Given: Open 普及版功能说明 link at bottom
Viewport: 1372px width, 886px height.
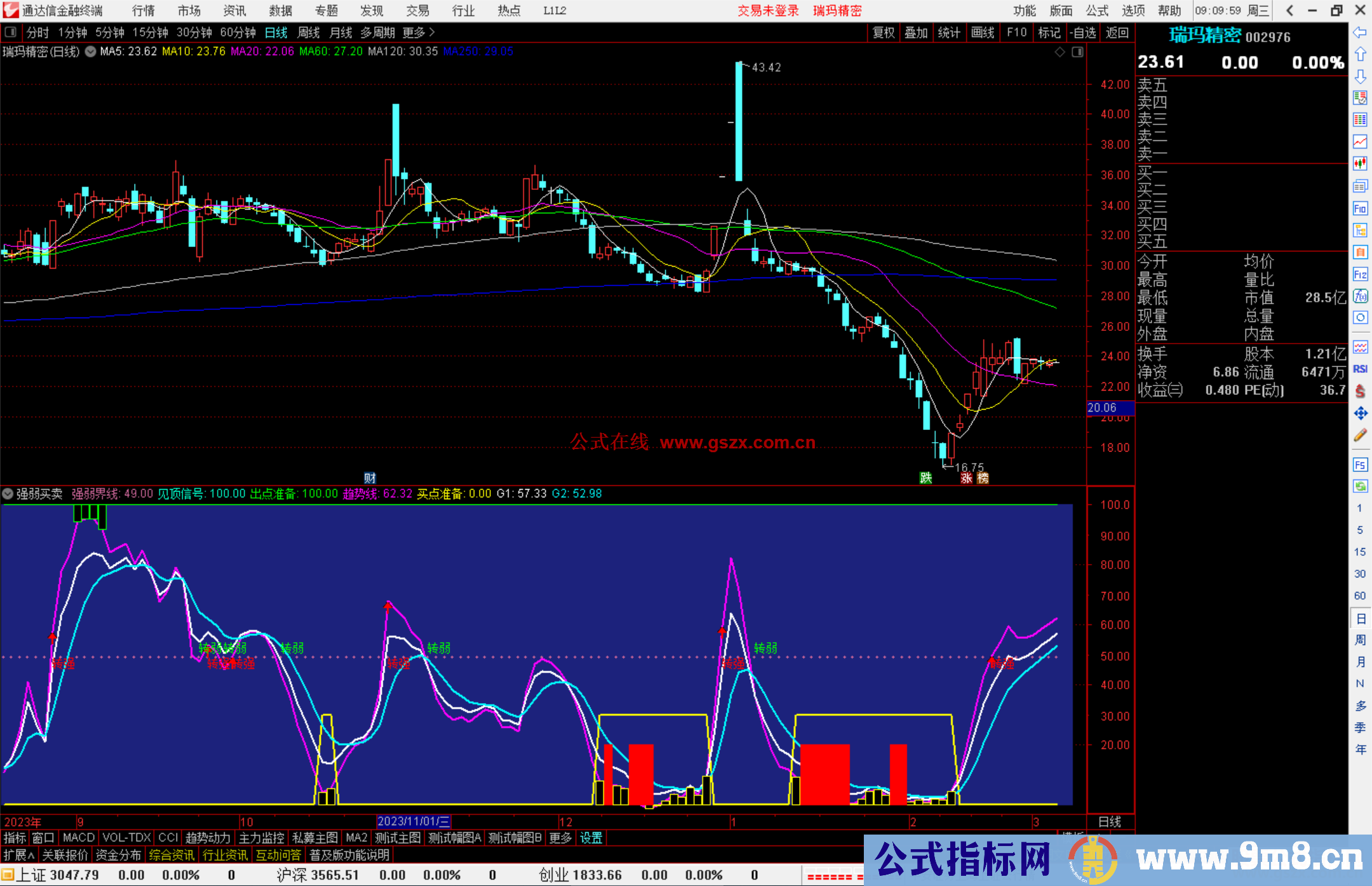Looking at the screenshot, I should (350, 855).
